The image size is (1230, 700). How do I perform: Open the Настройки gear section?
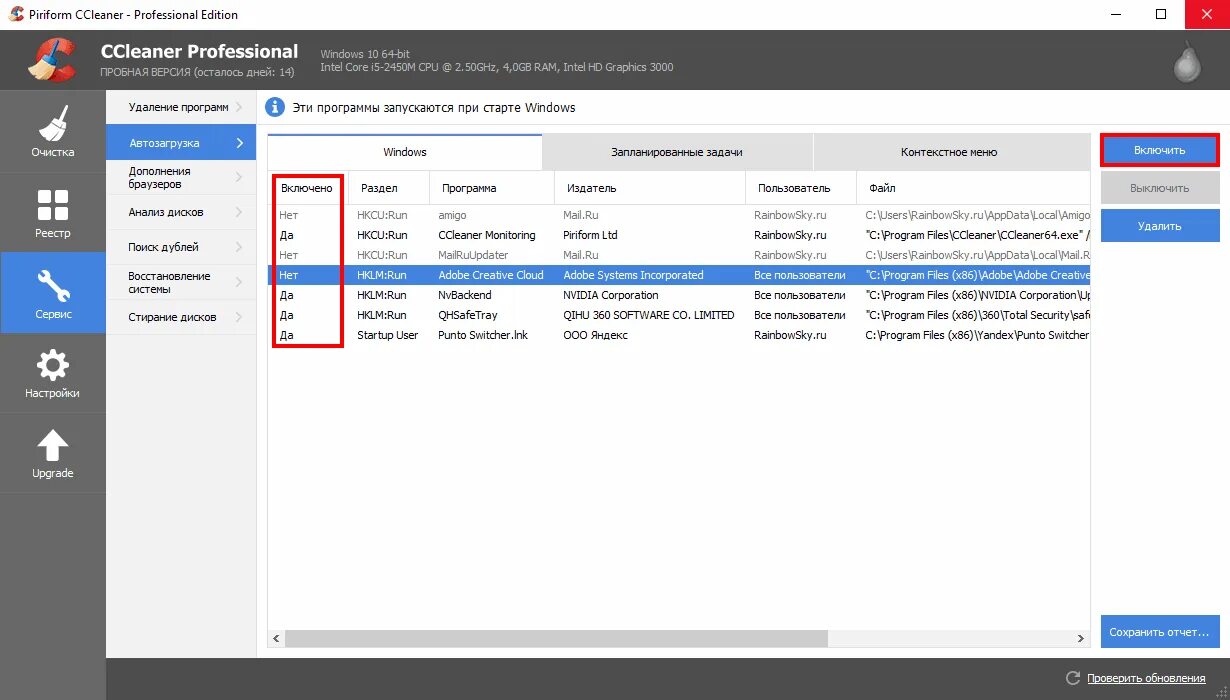pyautogui.click(x=52, y=372)
